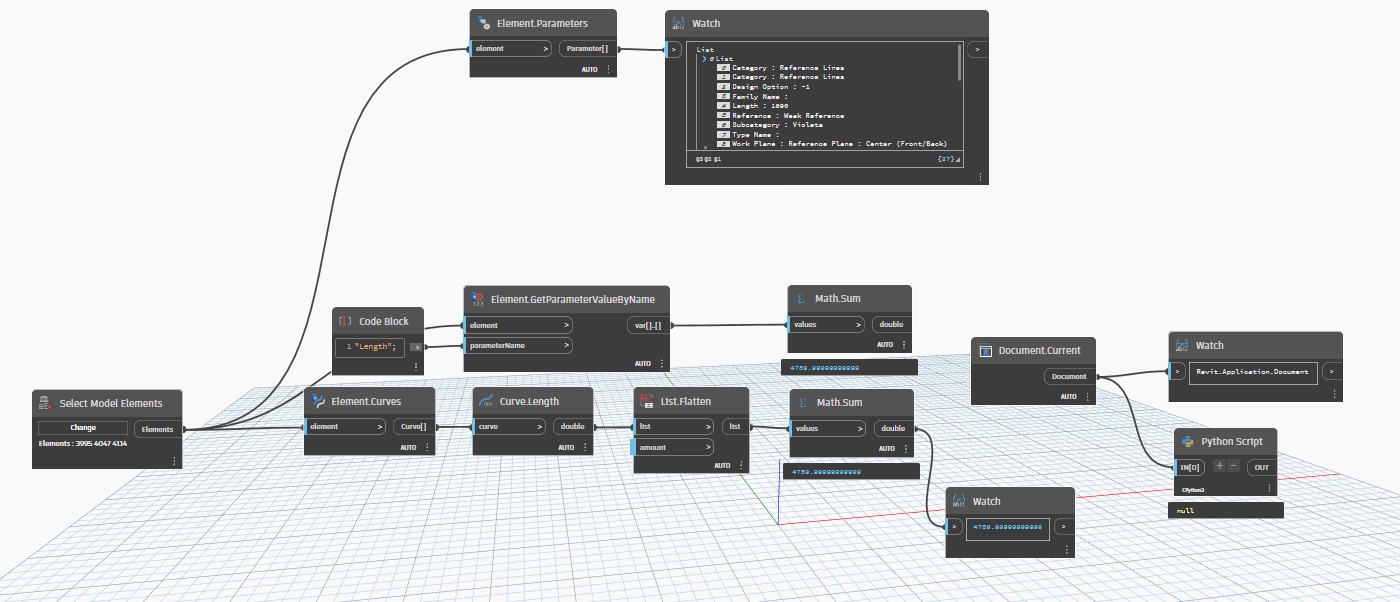Click the Code Block output port arrow
Viewport: 1400px width, 602px height.
pos(416,346)
